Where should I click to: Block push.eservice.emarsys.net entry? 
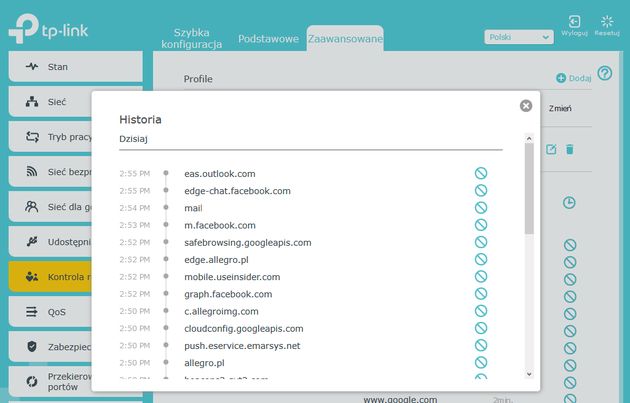pos(481,346)
